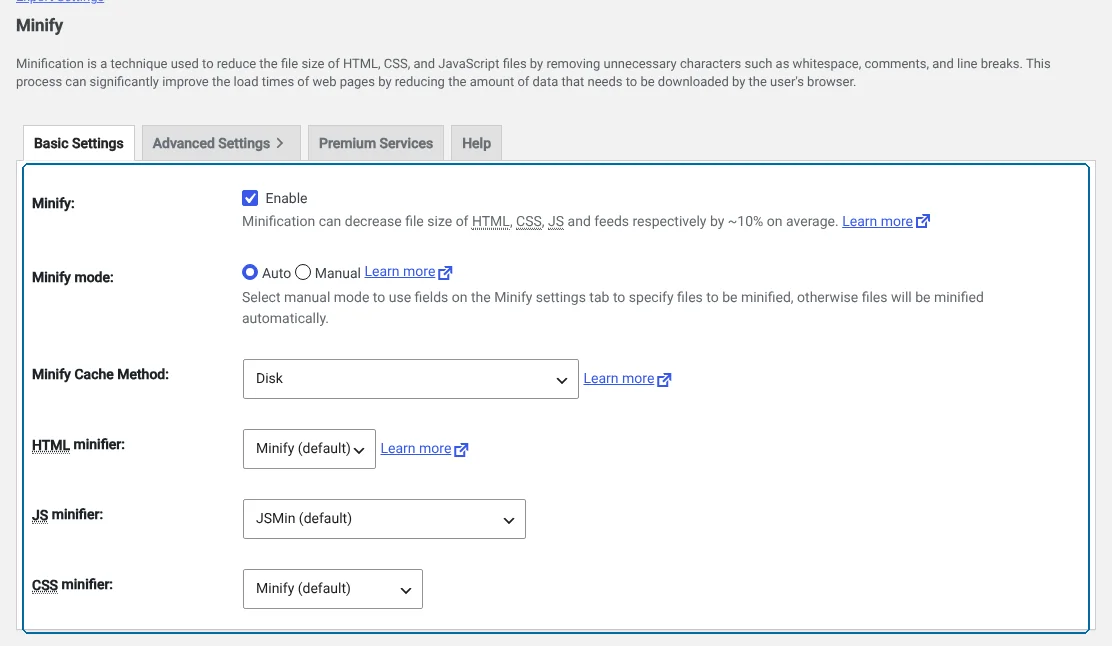This screenshot has width=1112, height=646.
Task: Open Learn more link for Minify Cache Method
Action: point(619,379)
